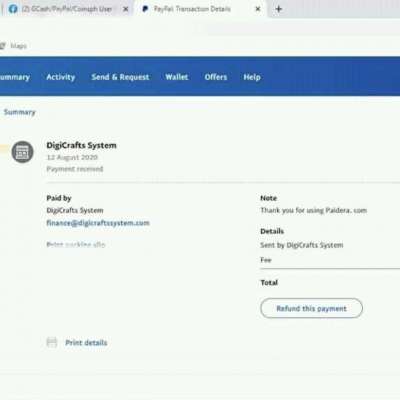Click Refund this payment button
The width and height of the screenshot is (400, 400).
tap(311, 308)
